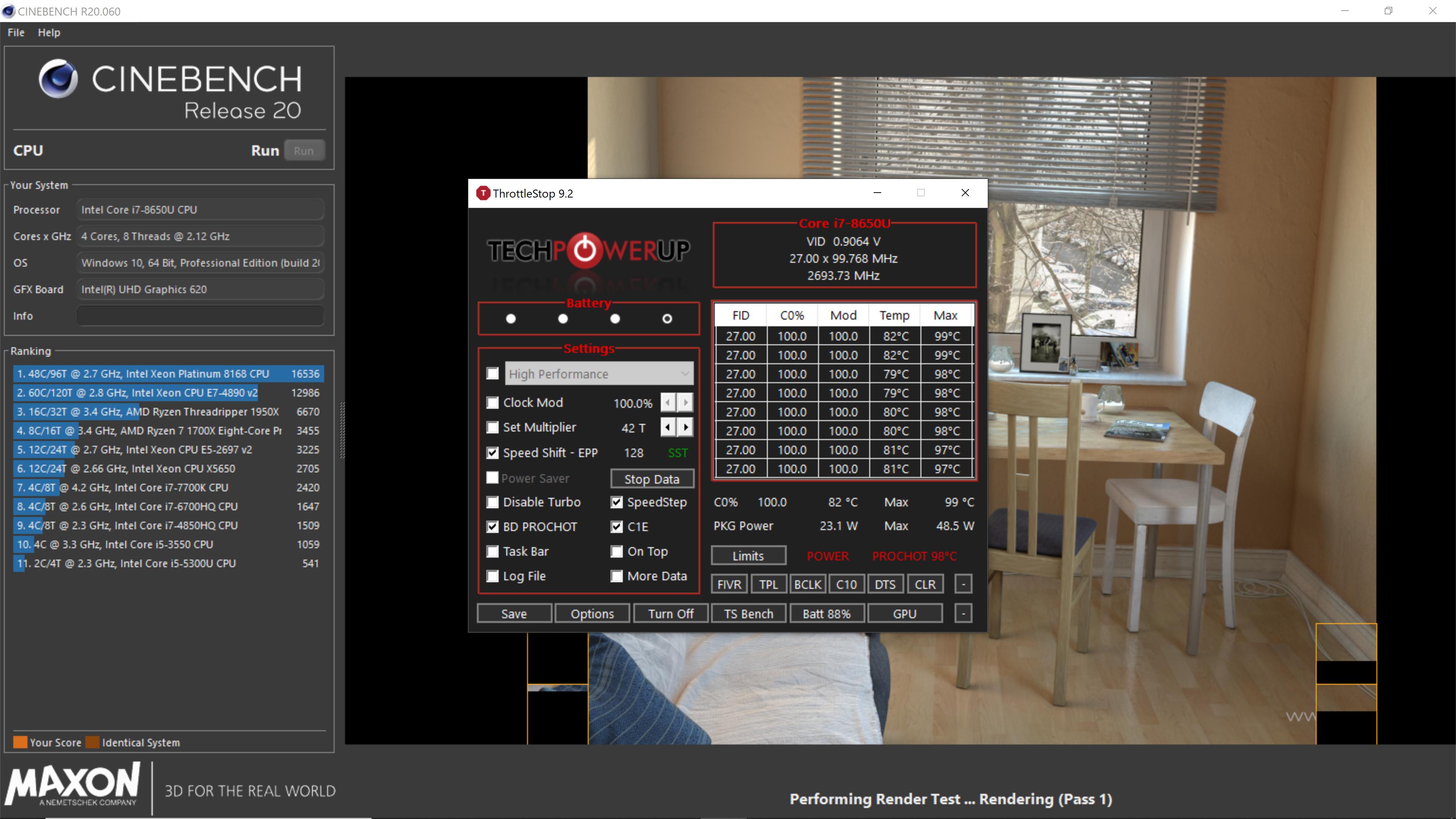Enable the Disable Turbo checkbox

(493, 502)
